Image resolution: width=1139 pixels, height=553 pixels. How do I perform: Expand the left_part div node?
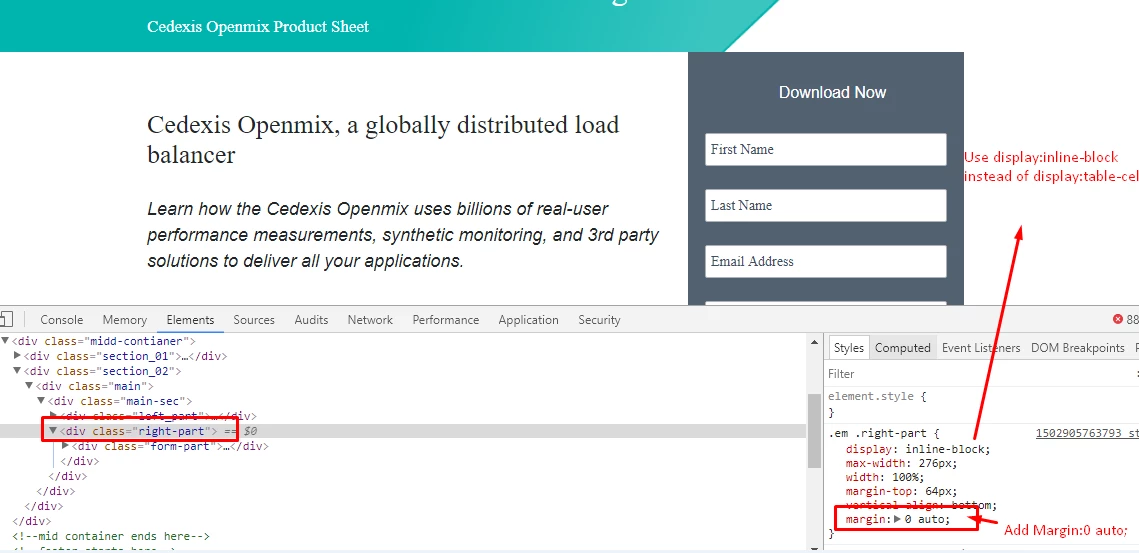coord(53,416)
